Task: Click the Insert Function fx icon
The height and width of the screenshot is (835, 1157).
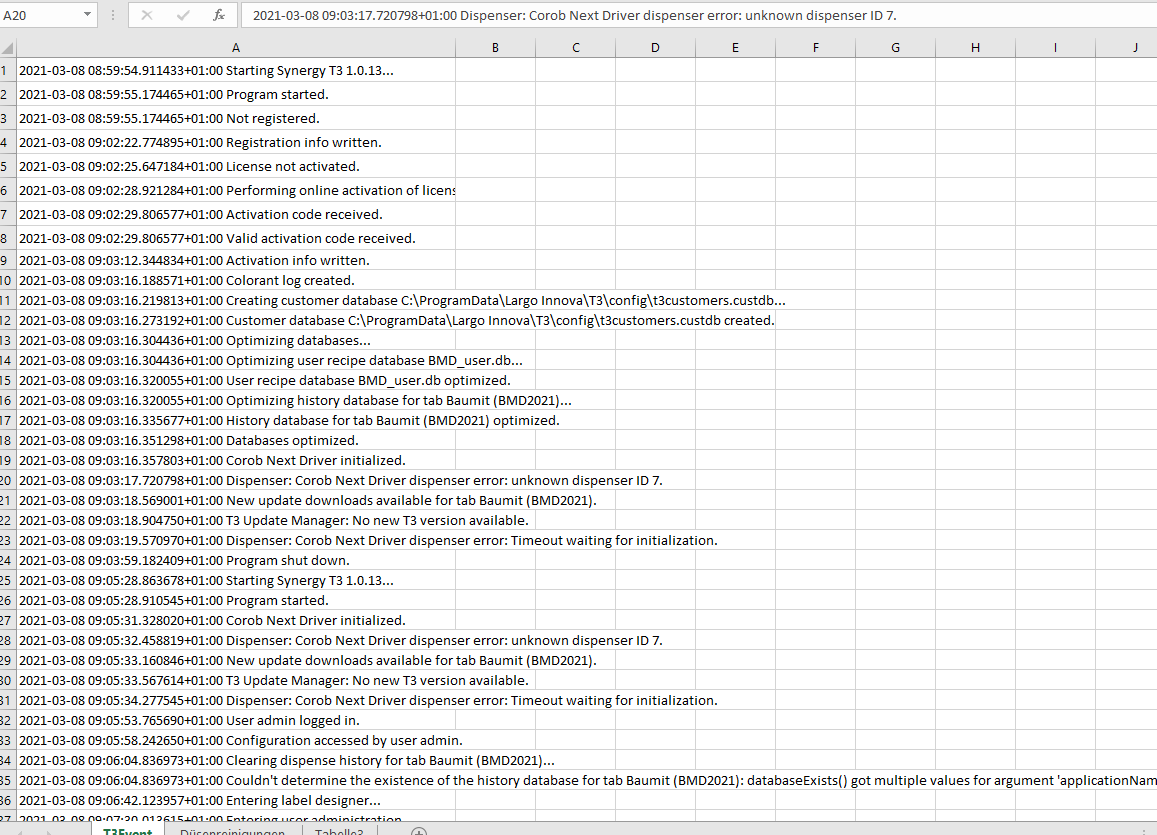Action: pos(218,15)
